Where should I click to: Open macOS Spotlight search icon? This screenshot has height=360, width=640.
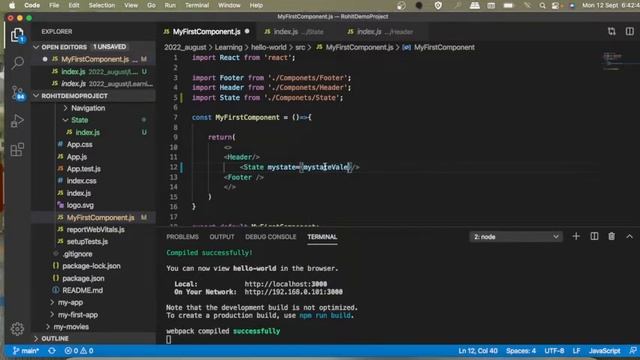542,5
